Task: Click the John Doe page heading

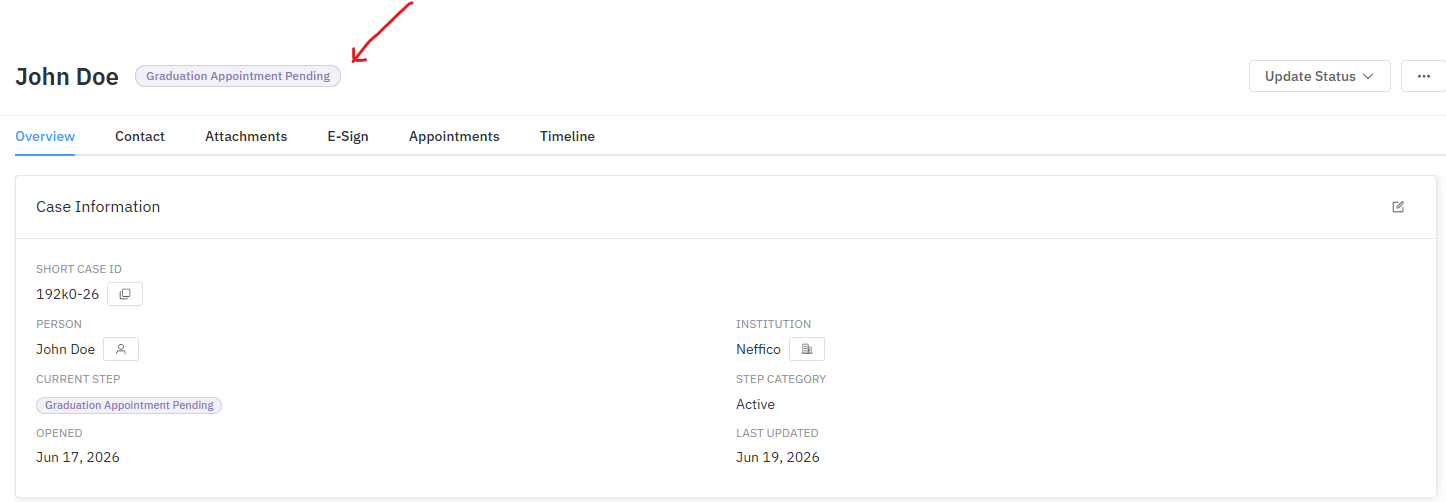Action: [x=67, y=76]
